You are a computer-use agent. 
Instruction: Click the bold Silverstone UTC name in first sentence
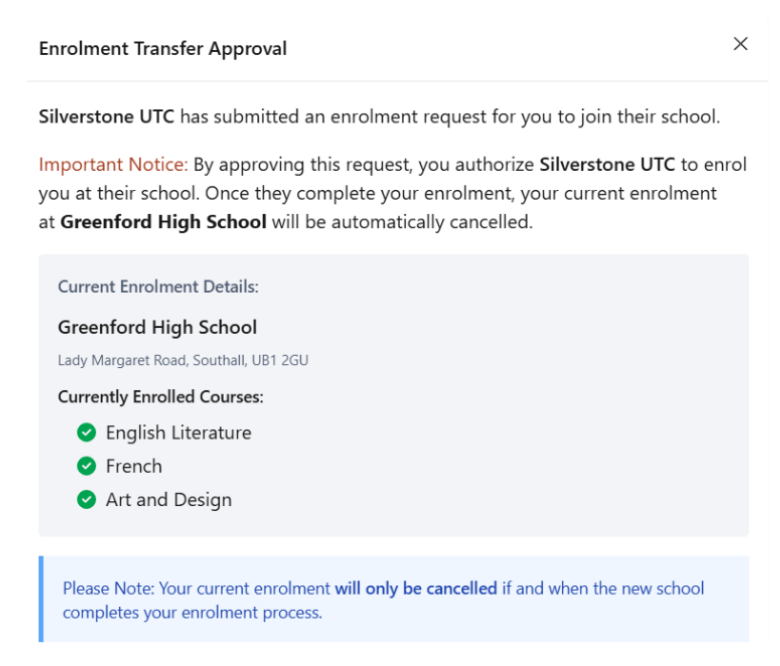tap(106, 117)
